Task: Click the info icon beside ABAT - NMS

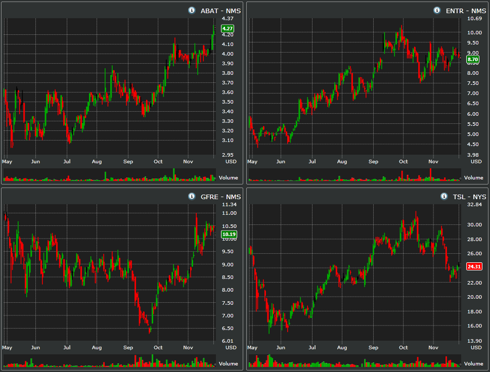Action: click(192, 10)
